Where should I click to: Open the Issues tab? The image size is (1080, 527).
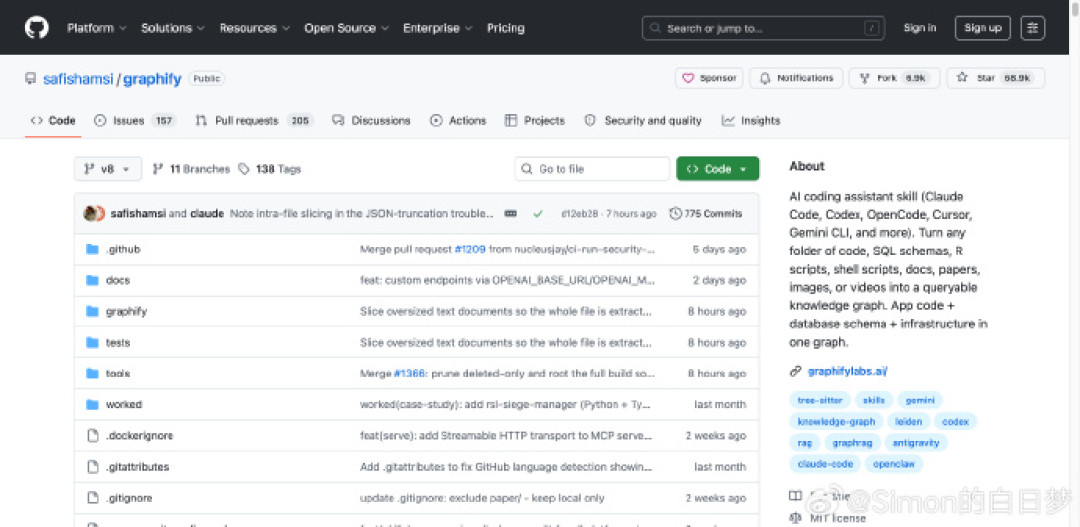[x=135, y=121]
